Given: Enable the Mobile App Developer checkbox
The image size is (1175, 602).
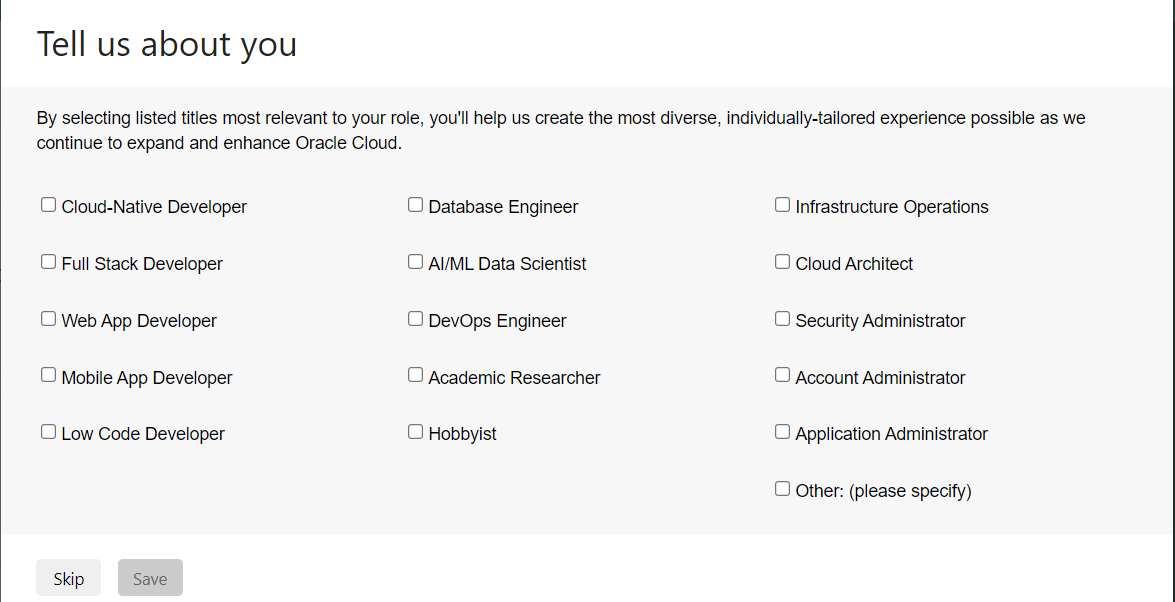Looking at the screenshot, I should pyautogui.click(x=49, y=375).
